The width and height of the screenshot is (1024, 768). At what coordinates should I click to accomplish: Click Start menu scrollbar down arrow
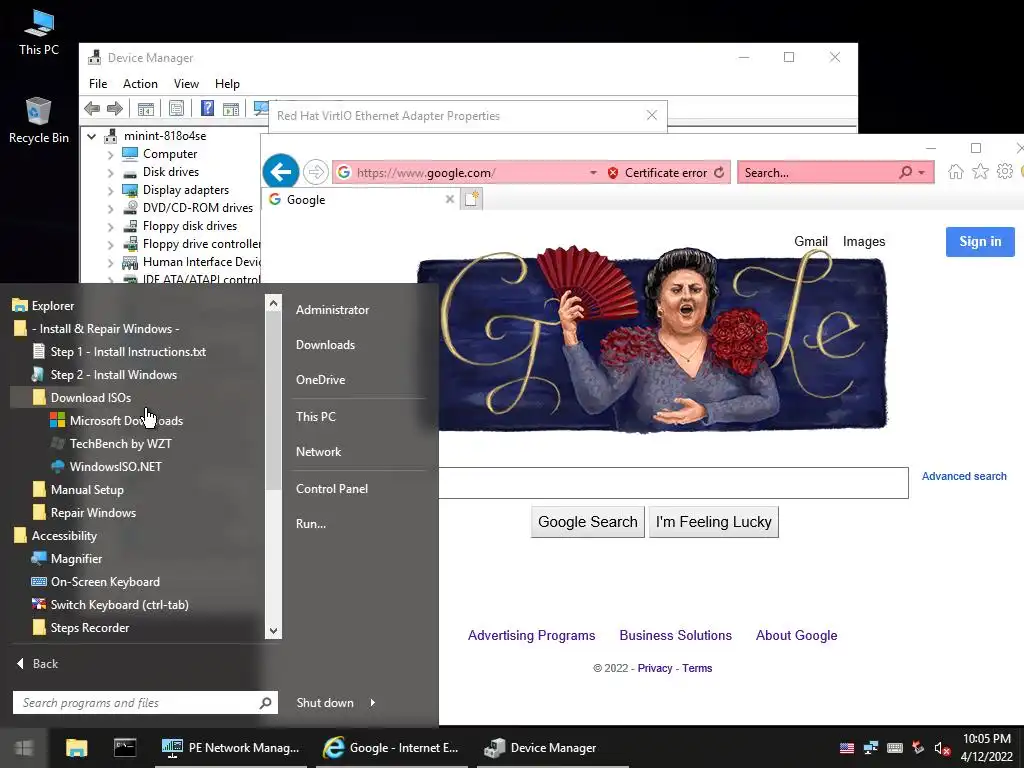pyautogui.click(x=274, y=631)
